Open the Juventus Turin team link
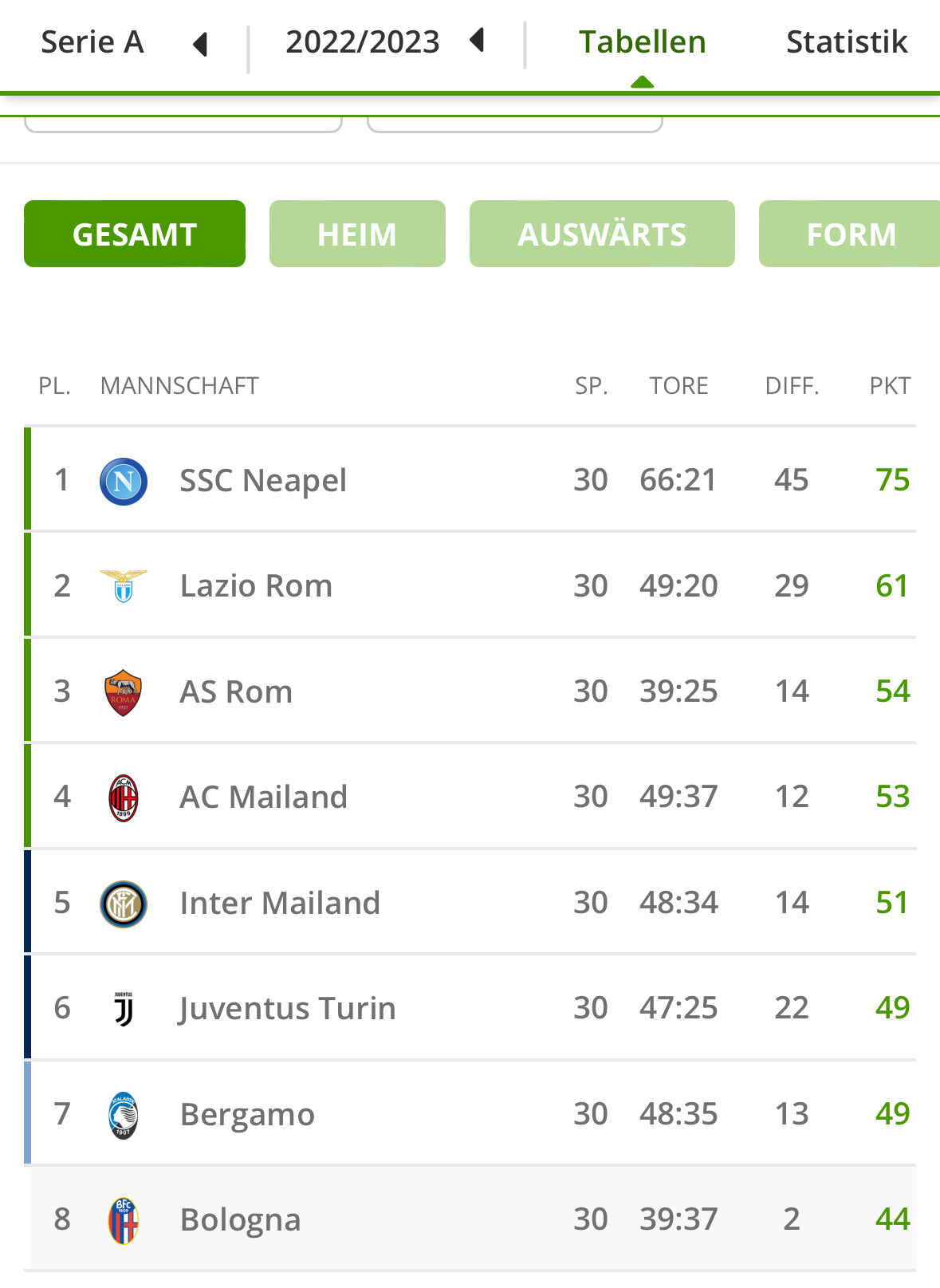This screenshot has height=1288, width=940. [x=288, y=1009]
